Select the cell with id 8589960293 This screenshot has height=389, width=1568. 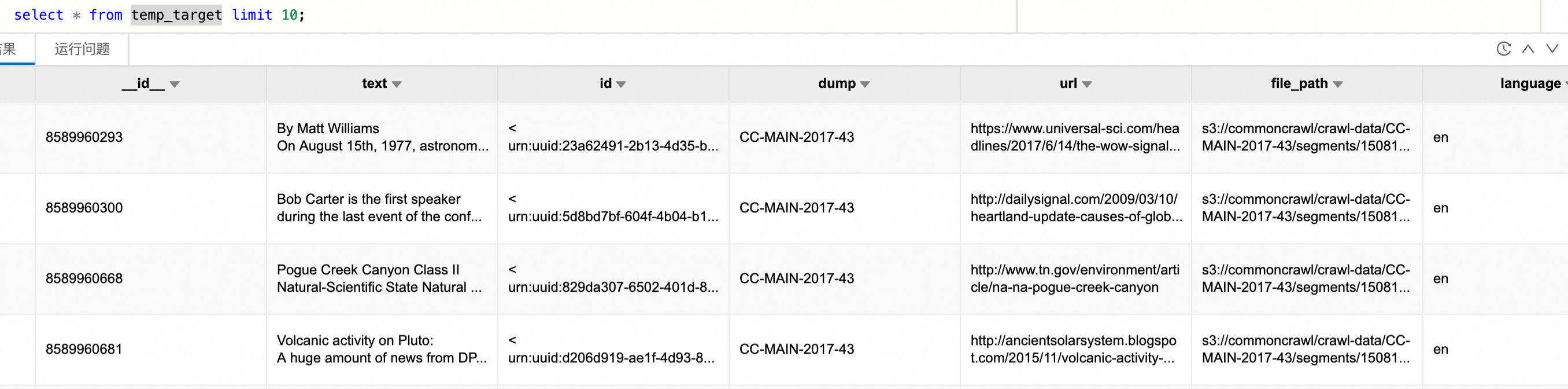tap(84, 137)
